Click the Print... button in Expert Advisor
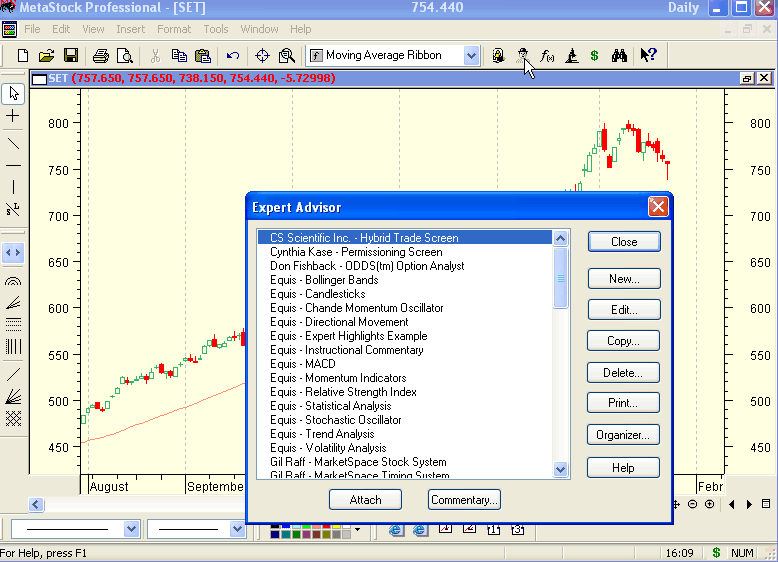 (x=624, y=403)
